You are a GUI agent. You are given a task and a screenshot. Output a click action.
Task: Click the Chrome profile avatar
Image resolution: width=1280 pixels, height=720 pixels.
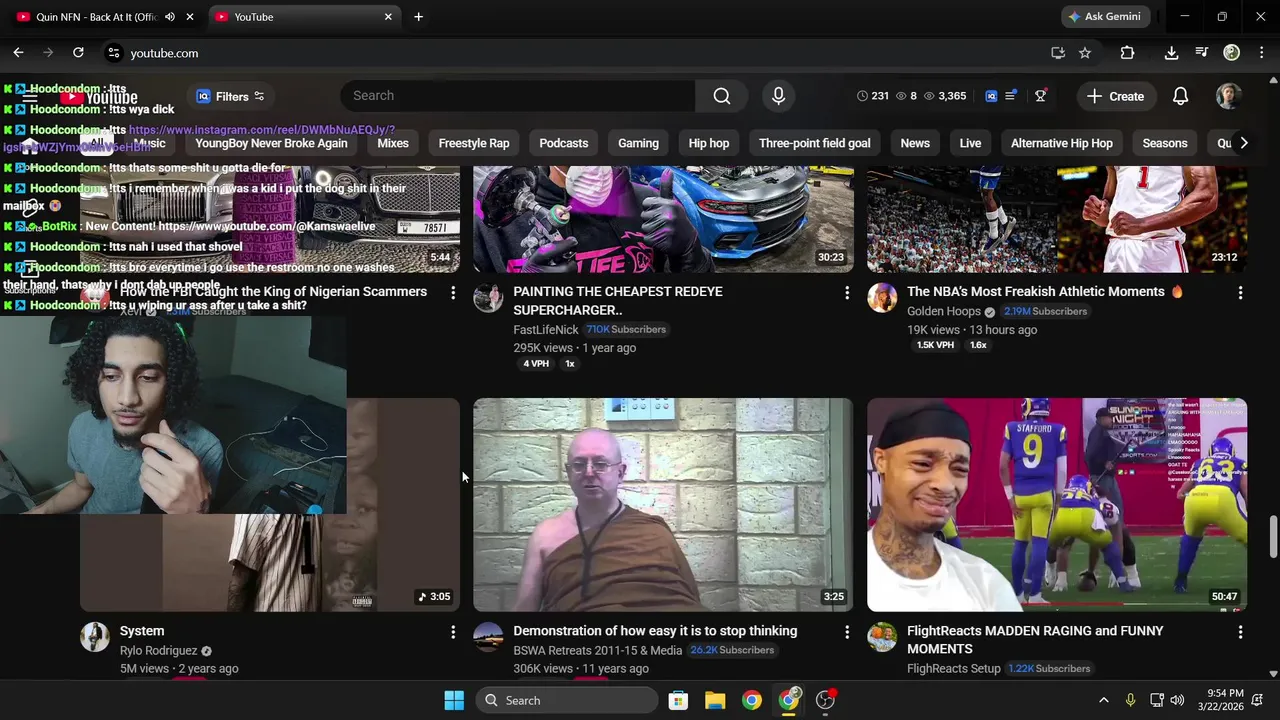point(1232,53)
